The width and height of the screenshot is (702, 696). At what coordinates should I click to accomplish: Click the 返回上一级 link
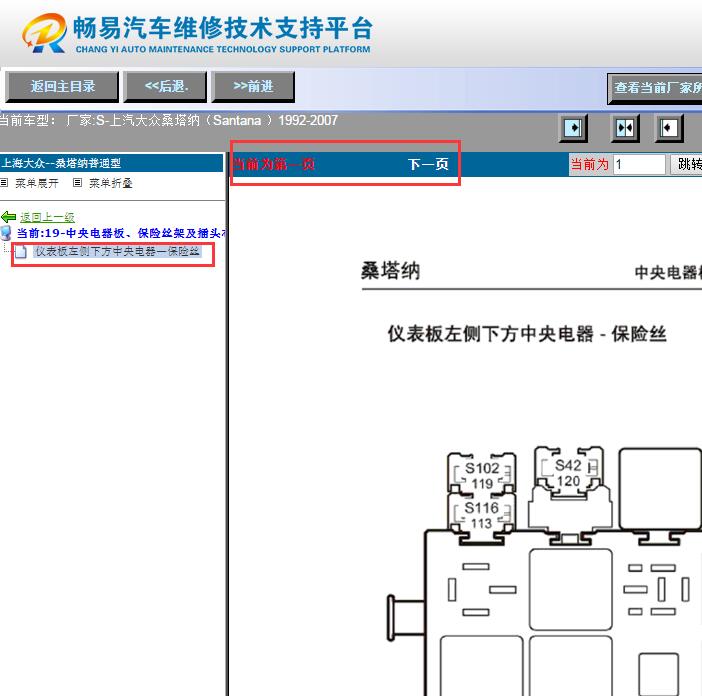click(x=47, y=217)
